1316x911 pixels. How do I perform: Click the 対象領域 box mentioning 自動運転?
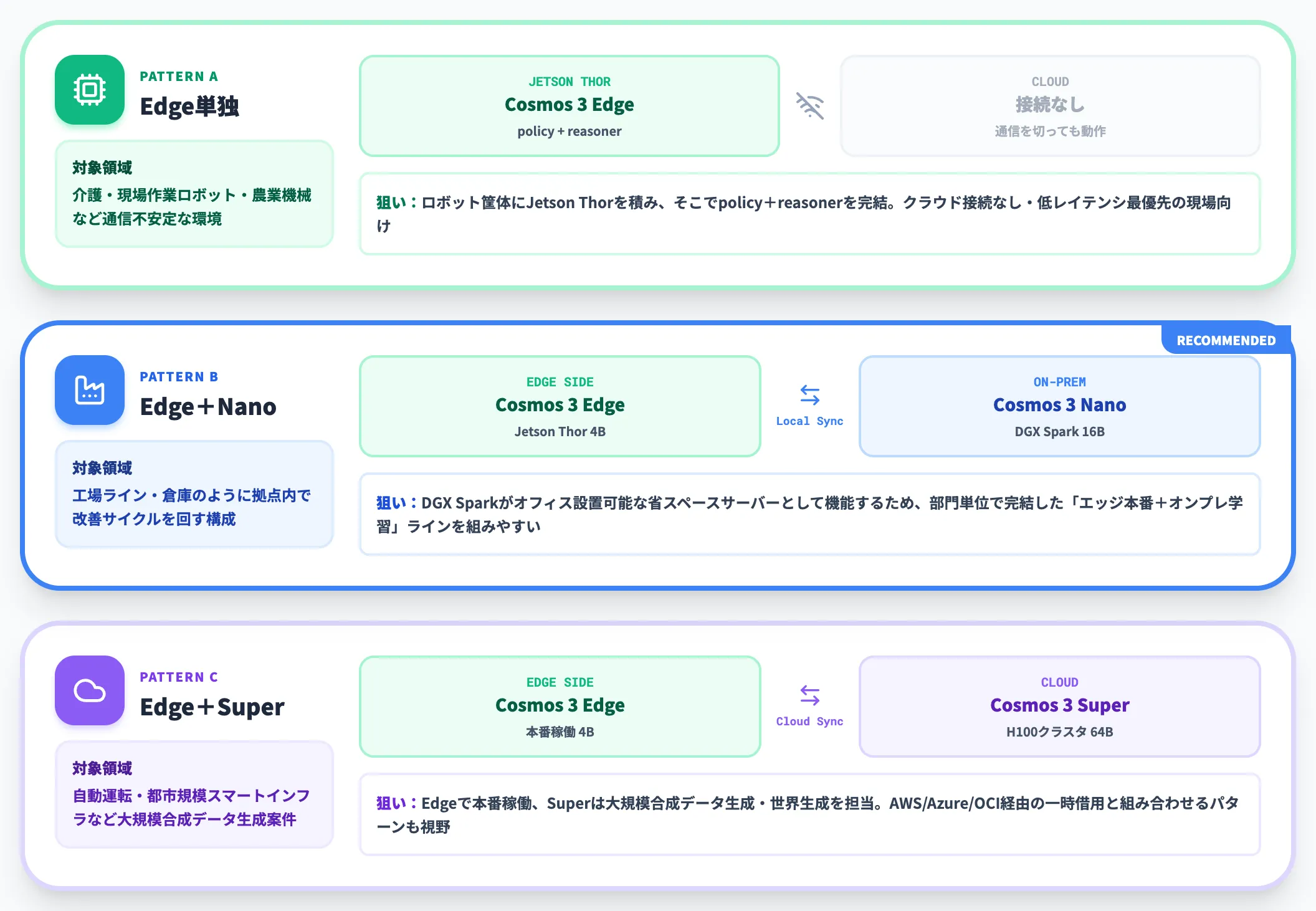(194, 794)
